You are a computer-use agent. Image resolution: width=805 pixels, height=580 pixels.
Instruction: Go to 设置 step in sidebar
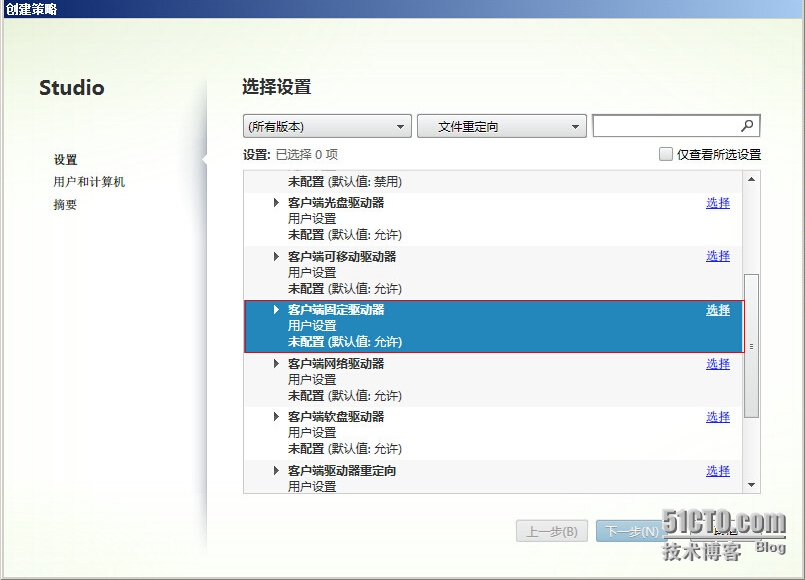coord(65,160)
